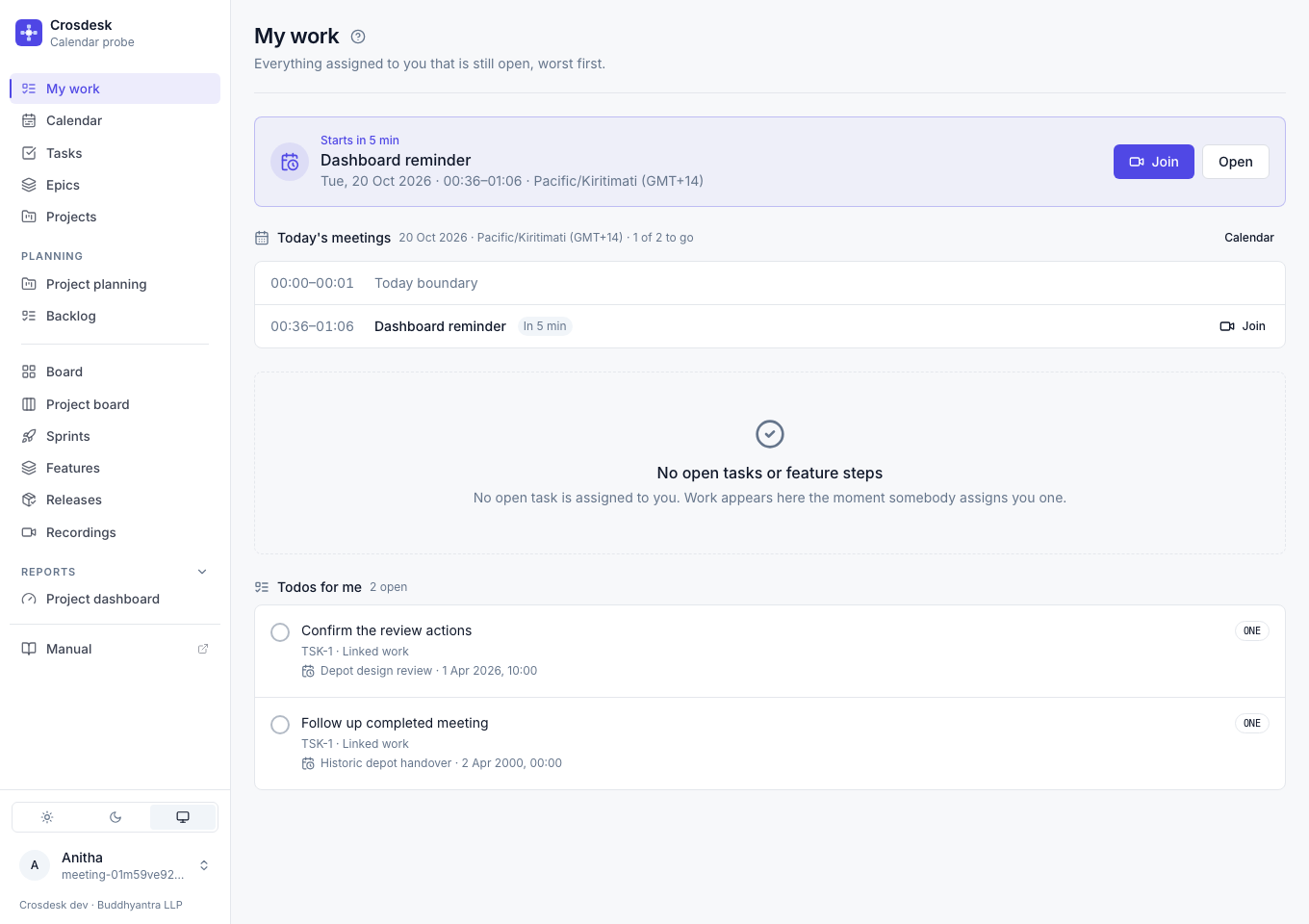This screenshot has height=924, width=1309.
Task: Click the Project dashboard gauge icon
Action: click(x=29, y=599)
